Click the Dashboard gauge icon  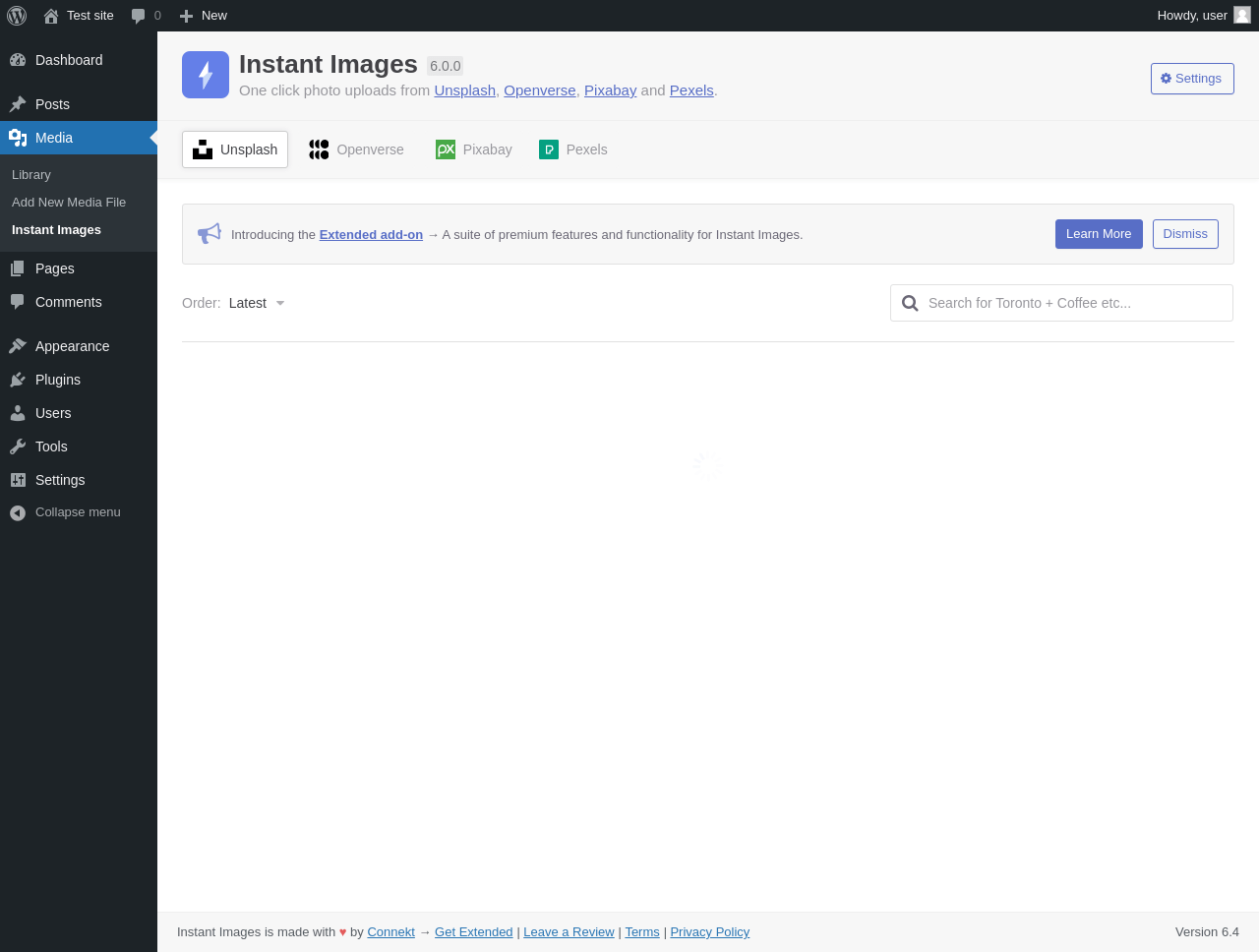(18, 60)
